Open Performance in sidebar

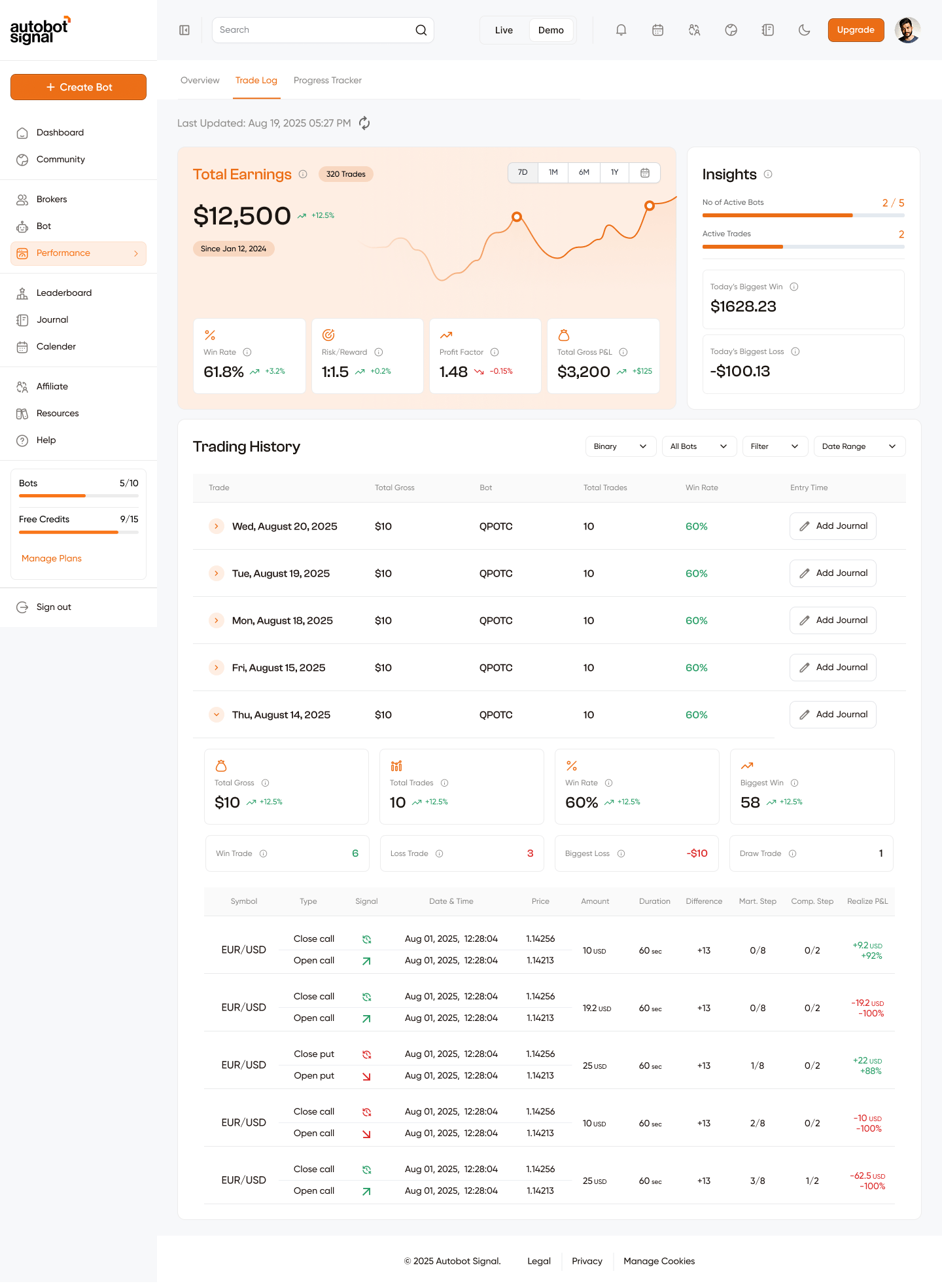(78, 253)
